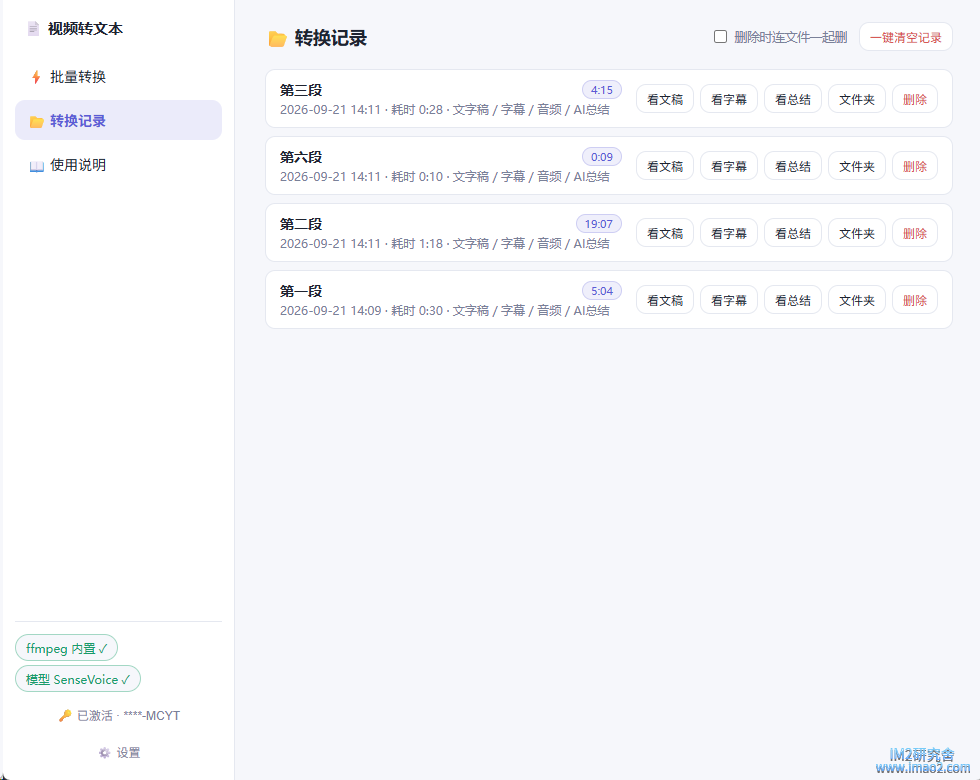Click 看字幕 in the 第二段 row

click(729, 232)
